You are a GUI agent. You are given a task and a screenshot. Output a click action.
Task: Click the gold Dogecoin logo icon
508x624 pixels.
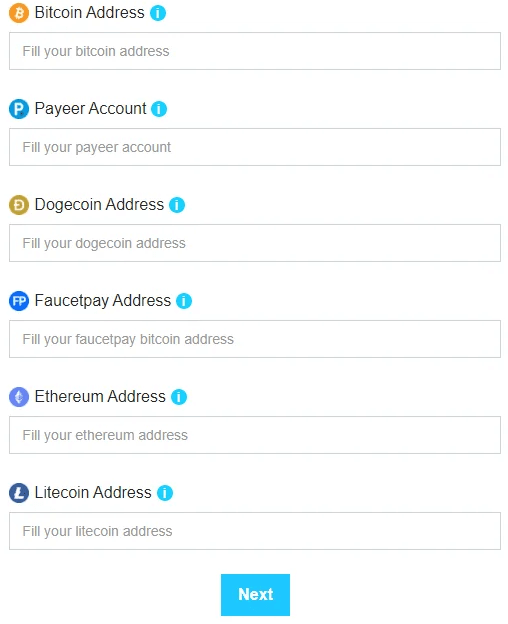(19, 205)
